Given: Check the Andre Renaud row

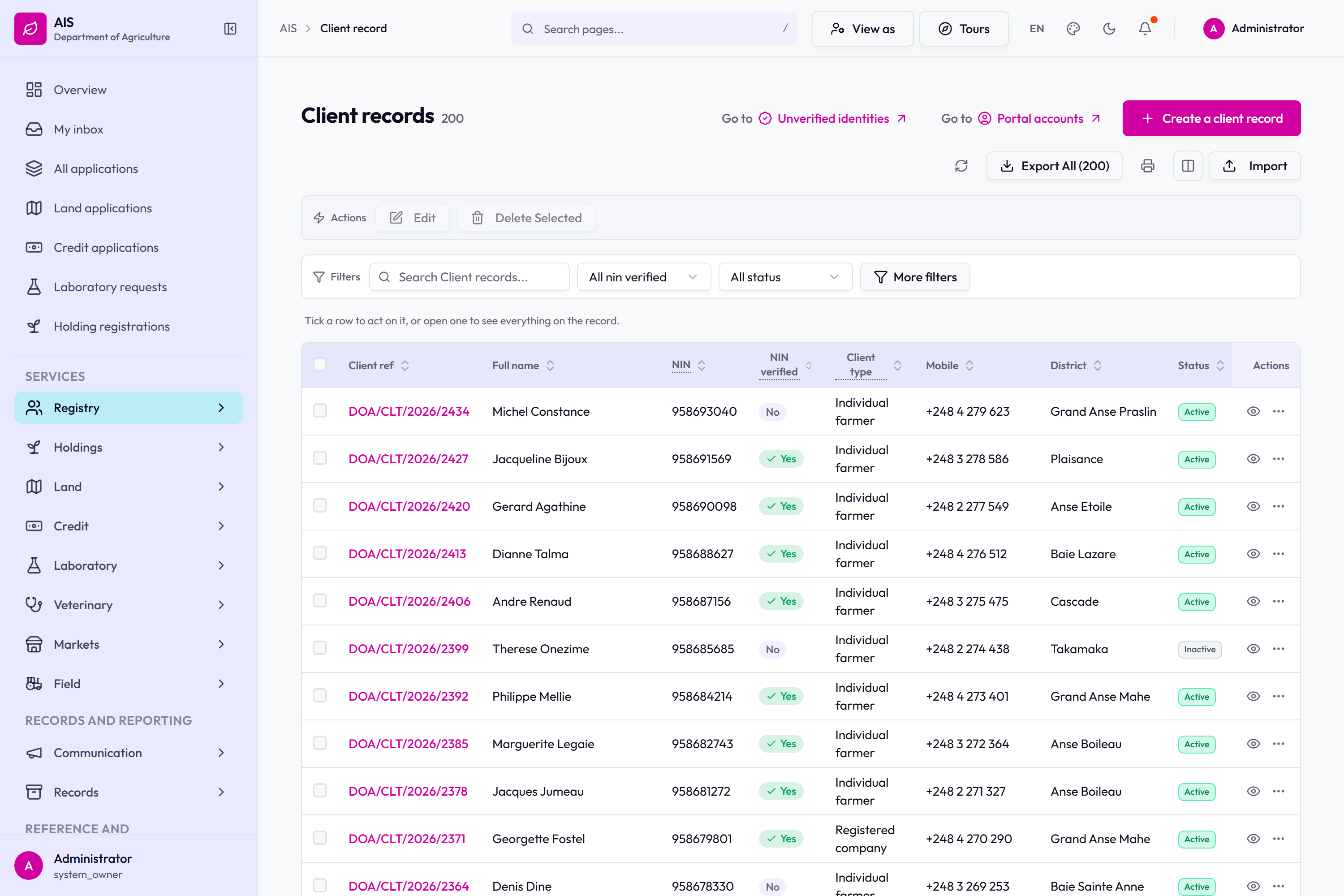Looking at the screenshot, I should [320, 600].
